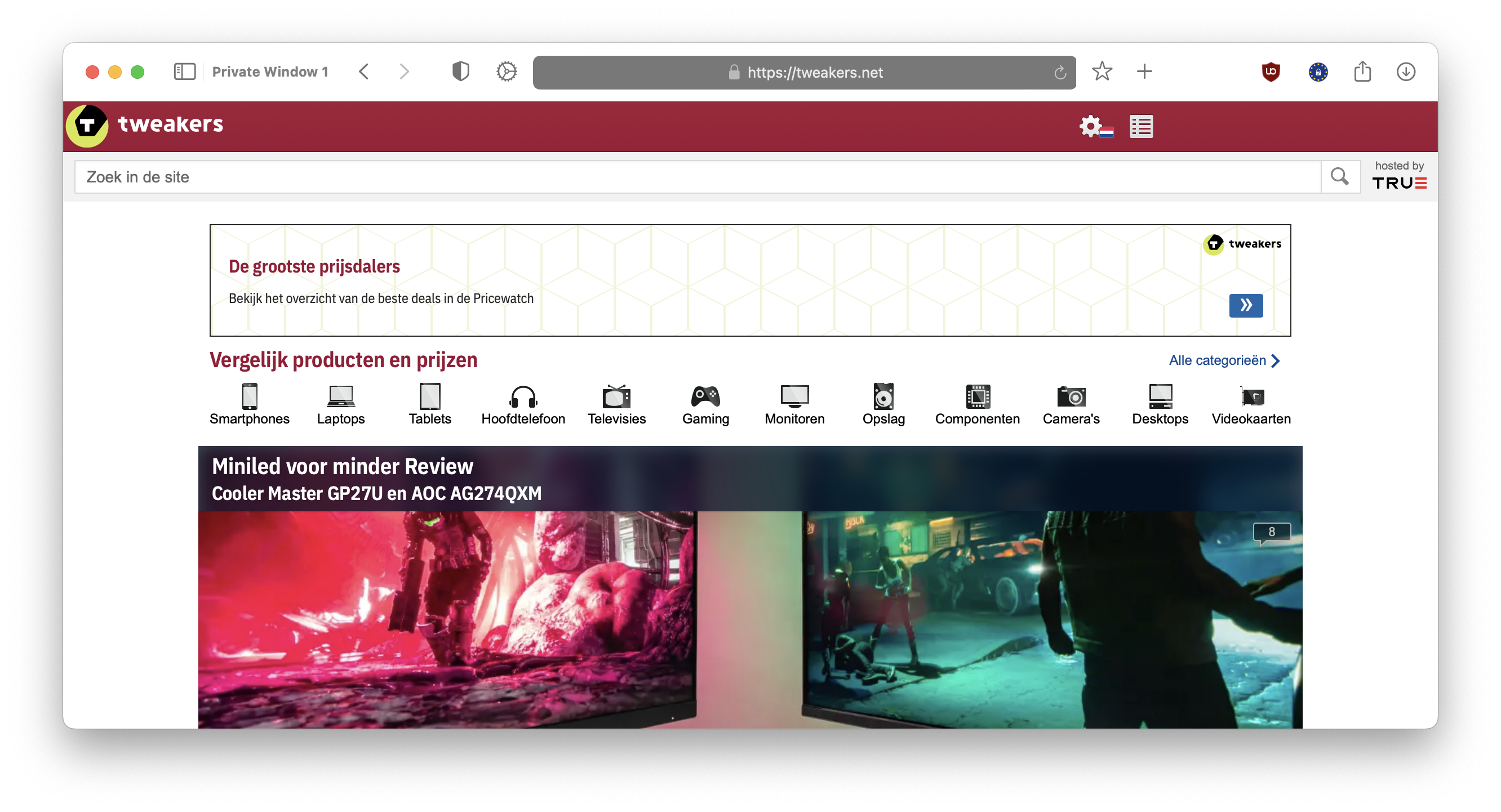Switch to Private Window 1 tab

(270, 72)
